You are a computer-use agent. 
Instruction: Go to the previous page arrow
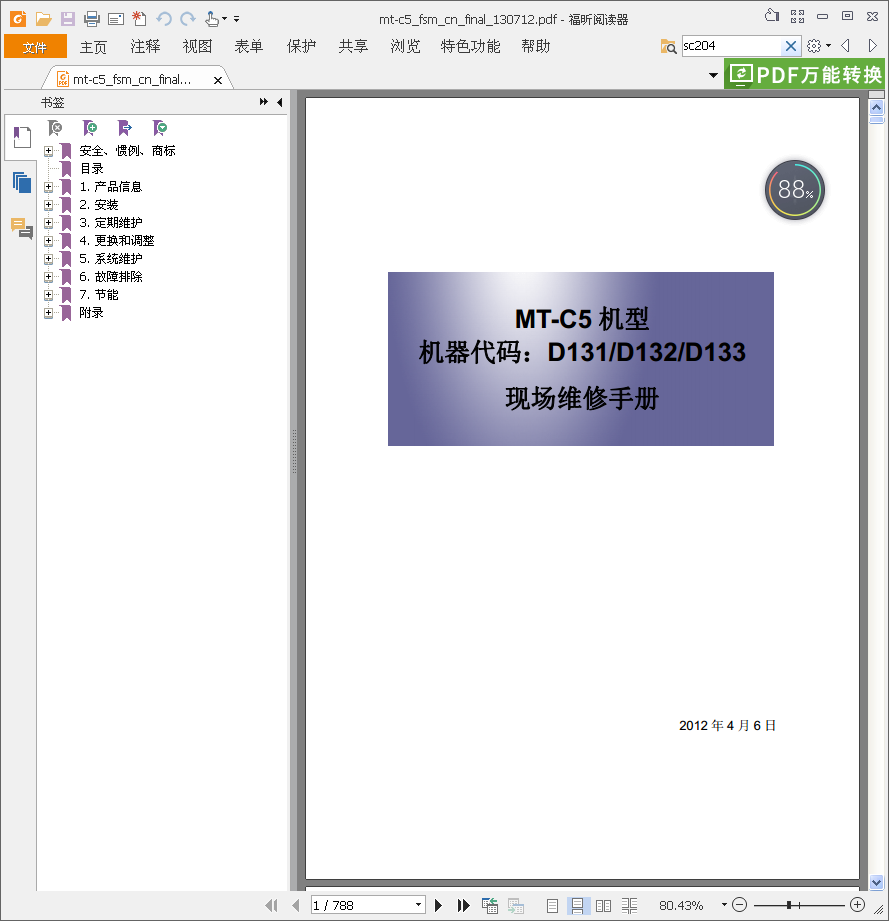[295, 905]
